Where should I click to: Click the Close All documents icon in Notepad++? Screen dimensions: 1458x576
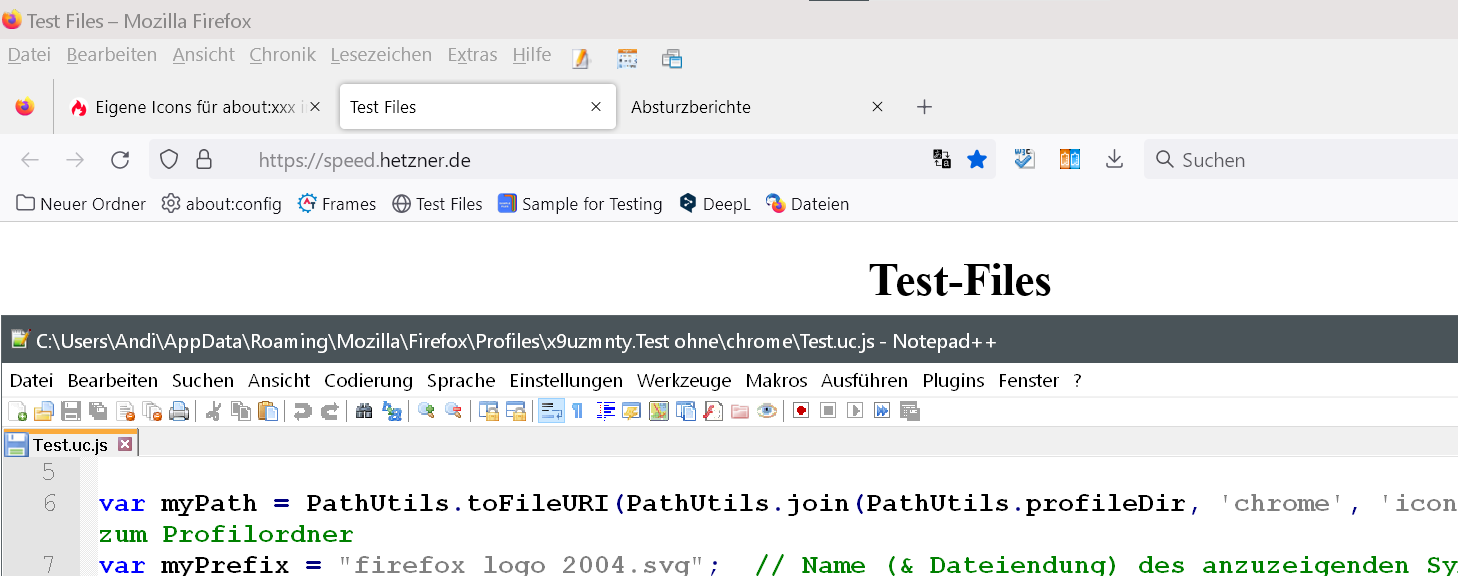[x=152, y=411]
